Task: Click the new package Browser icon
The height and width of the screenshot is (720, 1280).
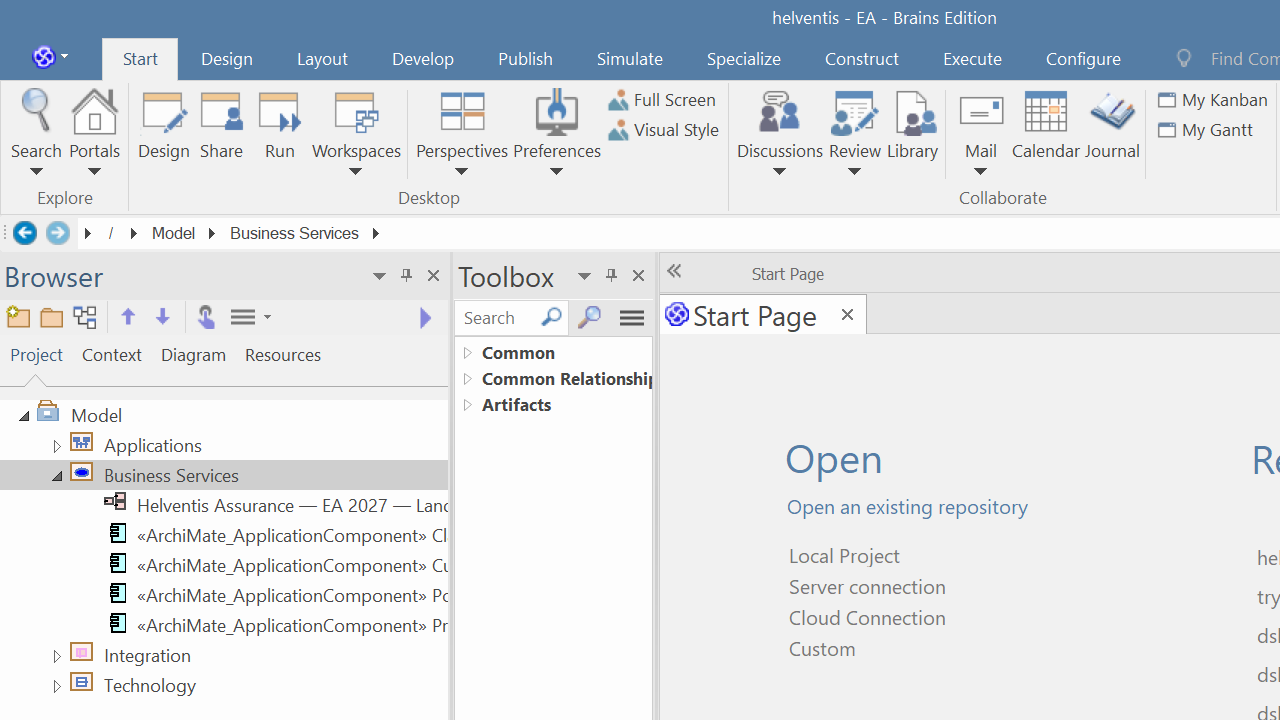Action: pyautogui.click(x=18, y=317)
